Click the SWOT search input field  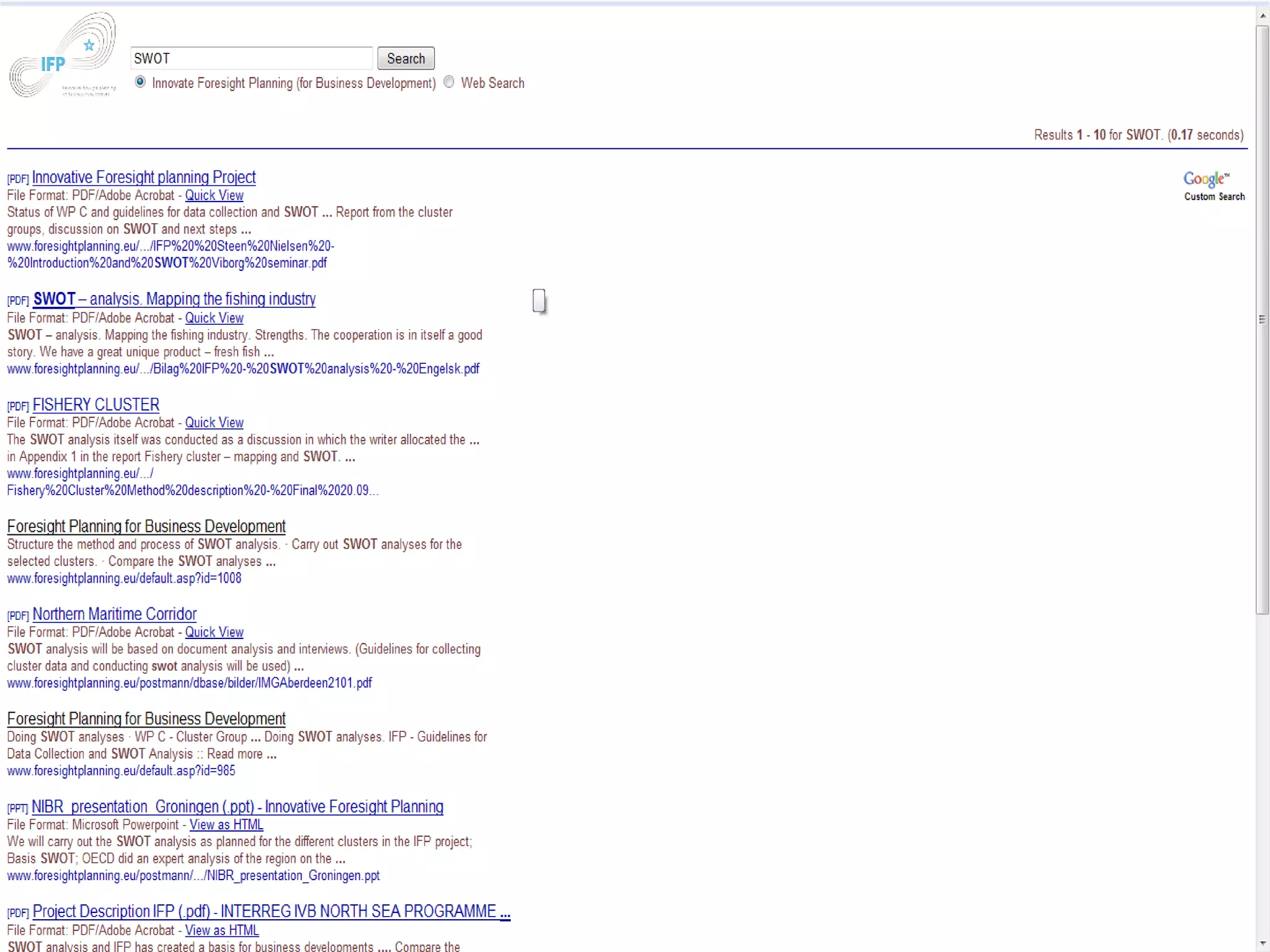point(251,58)
